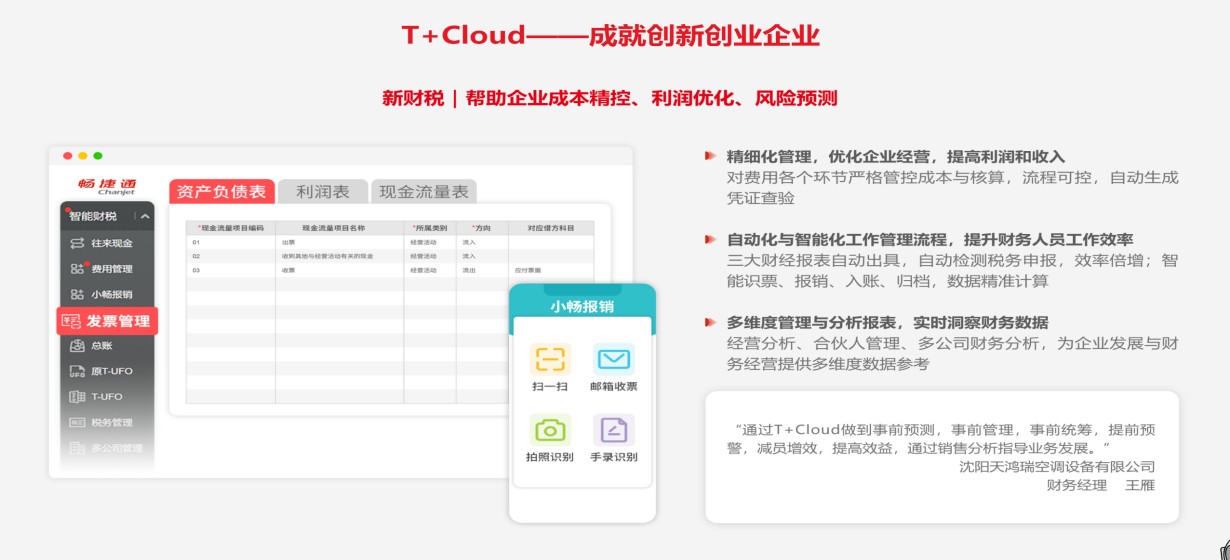This screenshot has width=1230, height=560.
Task: Select 往来现金 menu label
Action: click(x=112, y=243)
